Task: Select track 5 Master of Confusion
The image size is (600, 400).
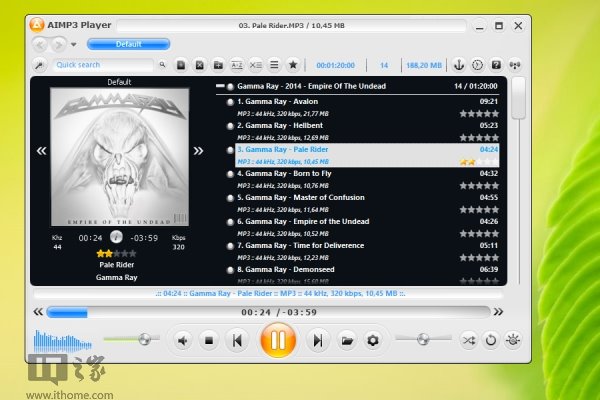Action: [300, 197]
